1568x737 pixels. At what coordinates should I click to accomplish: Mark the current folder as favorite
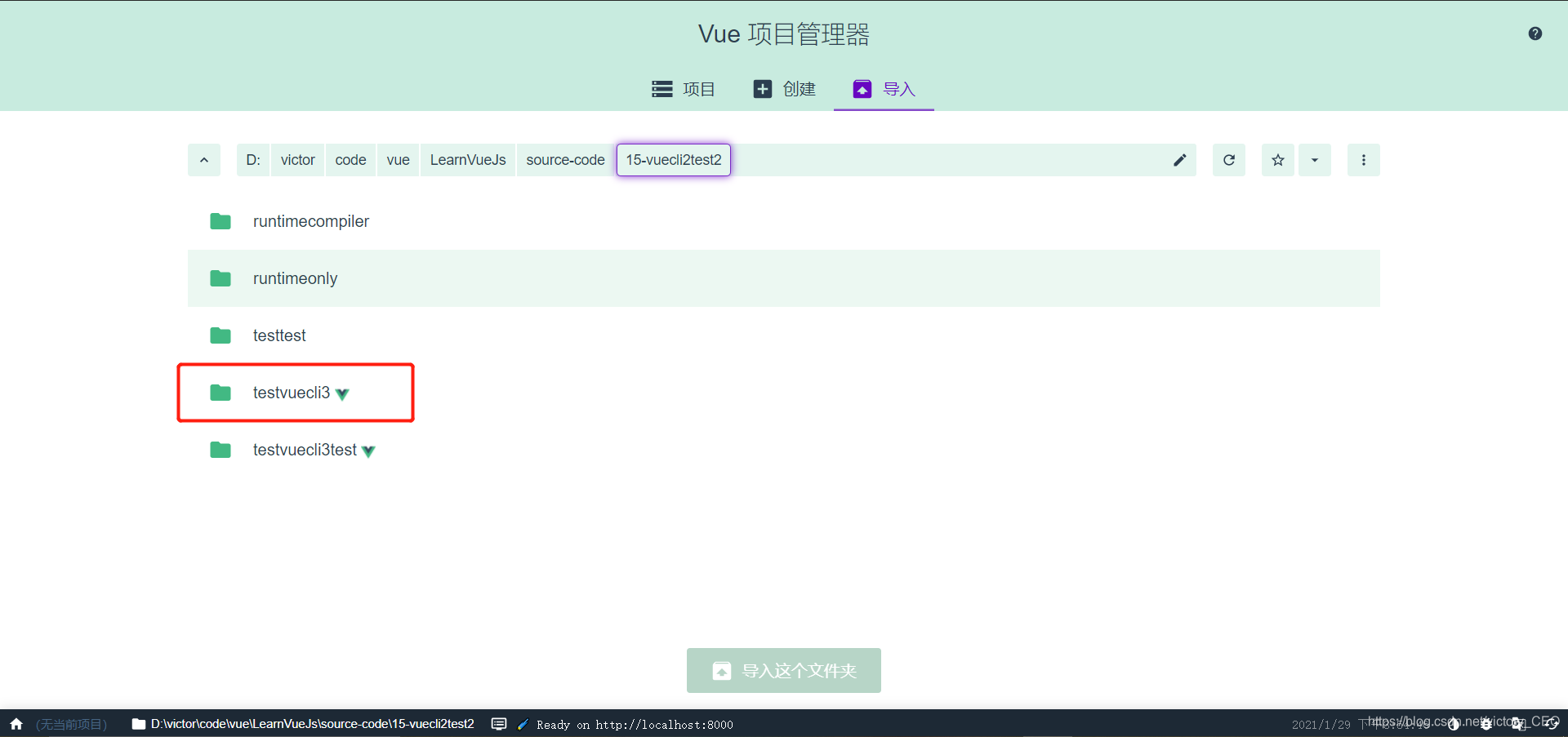(x=1278, y=160)
